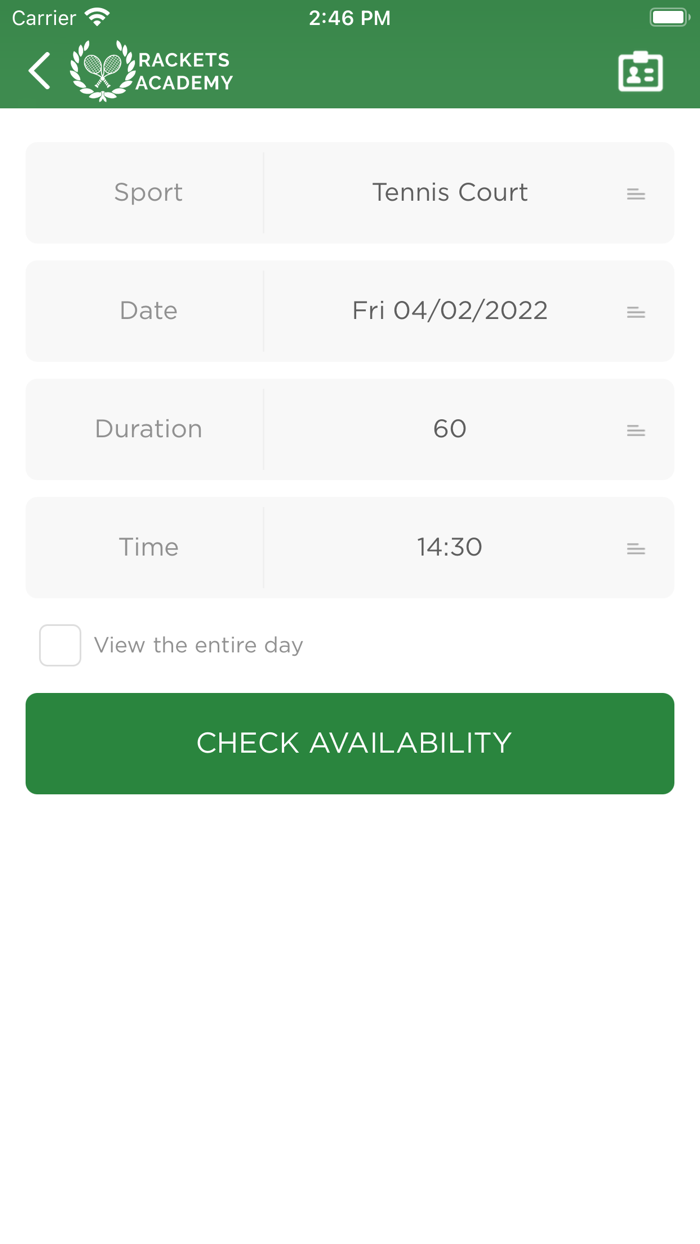Tap the Duration field label
Viewport: 700px width, 1244px height.
click(148, 429)
